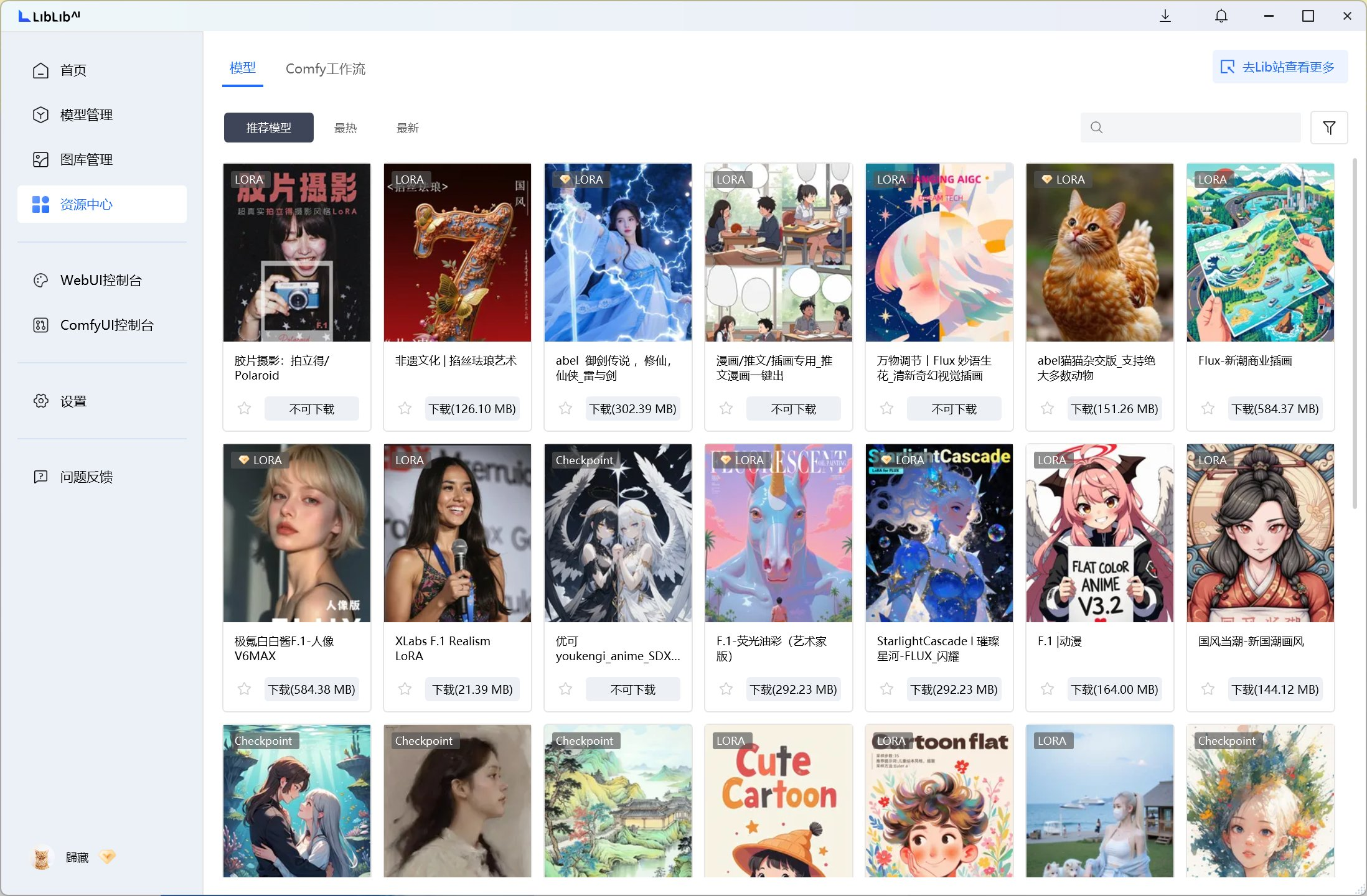Open 图库管理 gallery management

86,160
